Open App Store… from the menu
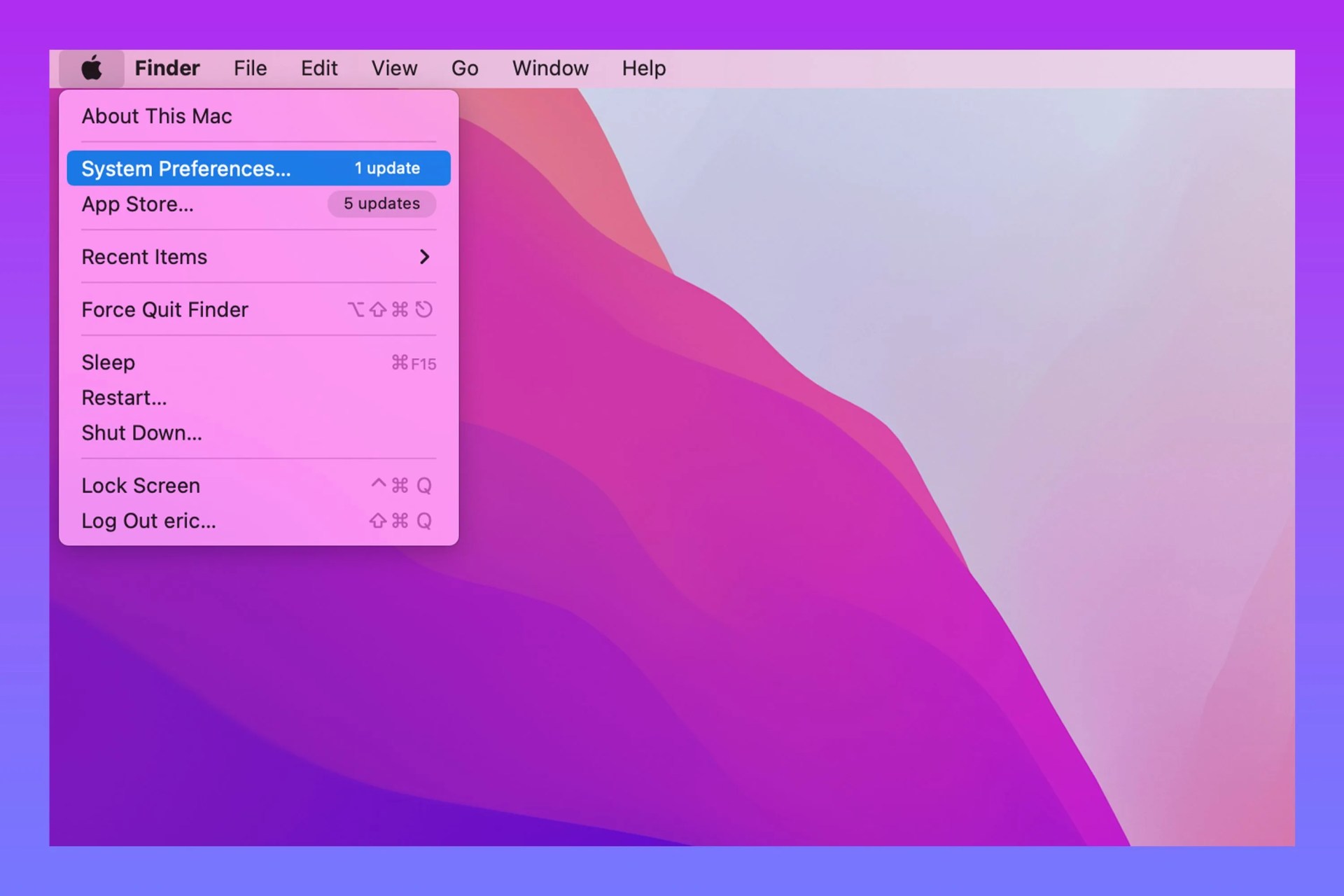 (x=258, y=204)
